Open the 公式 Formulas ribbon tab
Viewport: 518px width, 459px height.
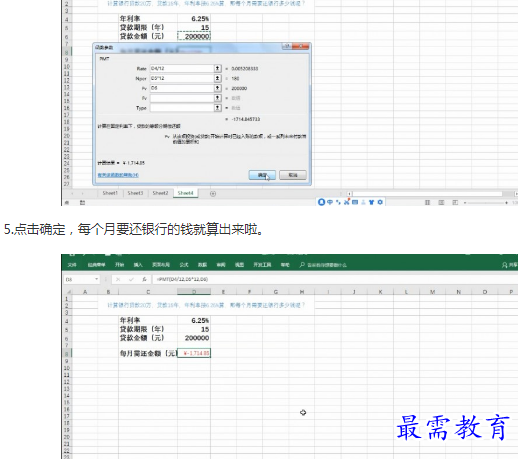[x=184, y=265]
